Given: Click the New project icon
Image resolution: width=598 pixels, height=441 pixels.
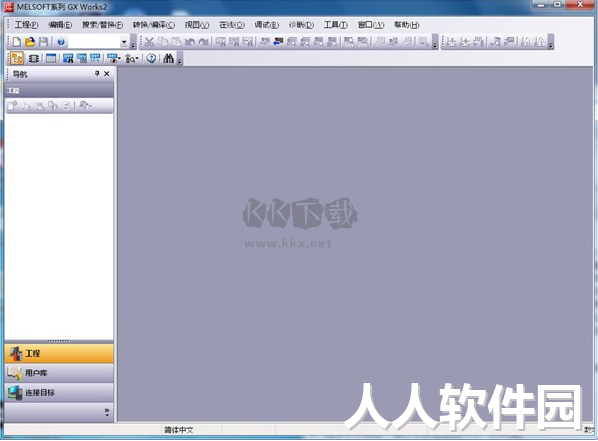Looking at the screenshot, I should (x=16, y=42).
